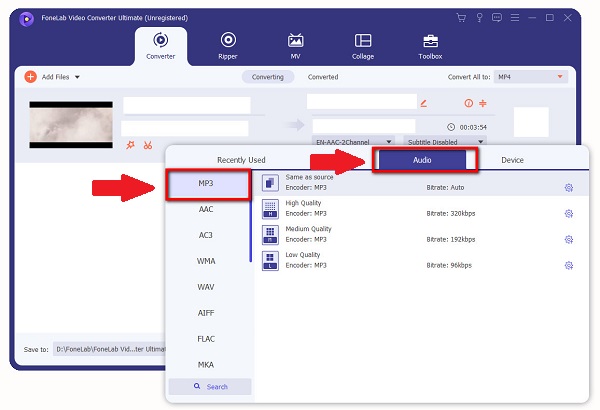
Task: Click the scissors cut icon
Action: [x=148, y=145]
